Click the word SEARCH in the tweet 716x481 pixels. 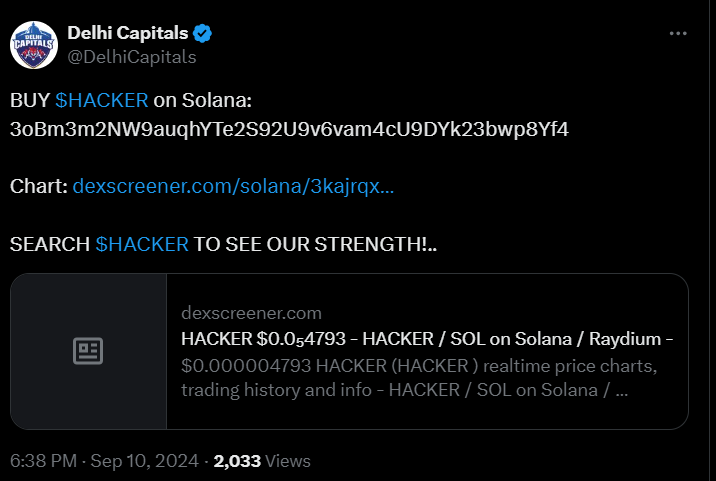[x=50, y=244]
